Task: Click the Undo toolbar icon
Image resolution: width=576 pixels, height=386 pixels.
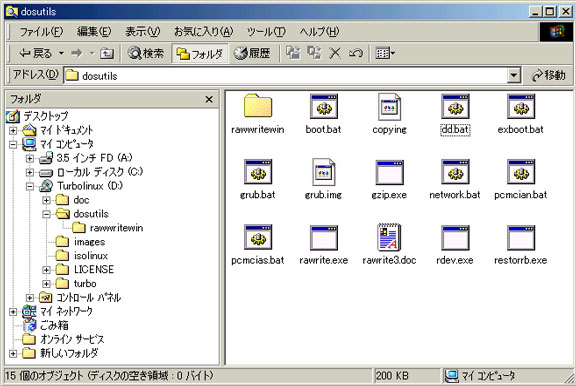Action: (355, 53)
